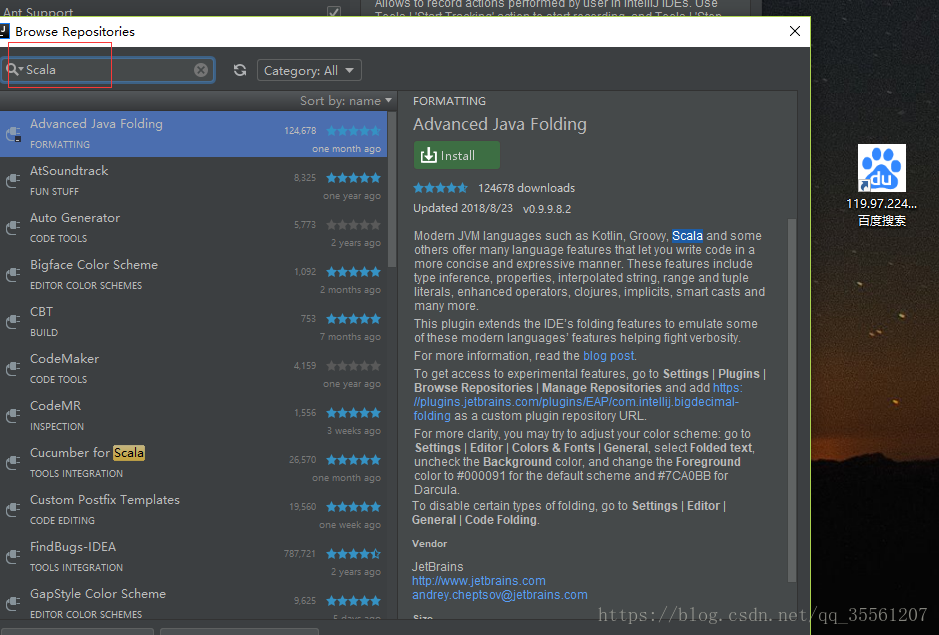939x635 pixels.
Task: Click the Vendor heading in the details
Action: (429, 543)
